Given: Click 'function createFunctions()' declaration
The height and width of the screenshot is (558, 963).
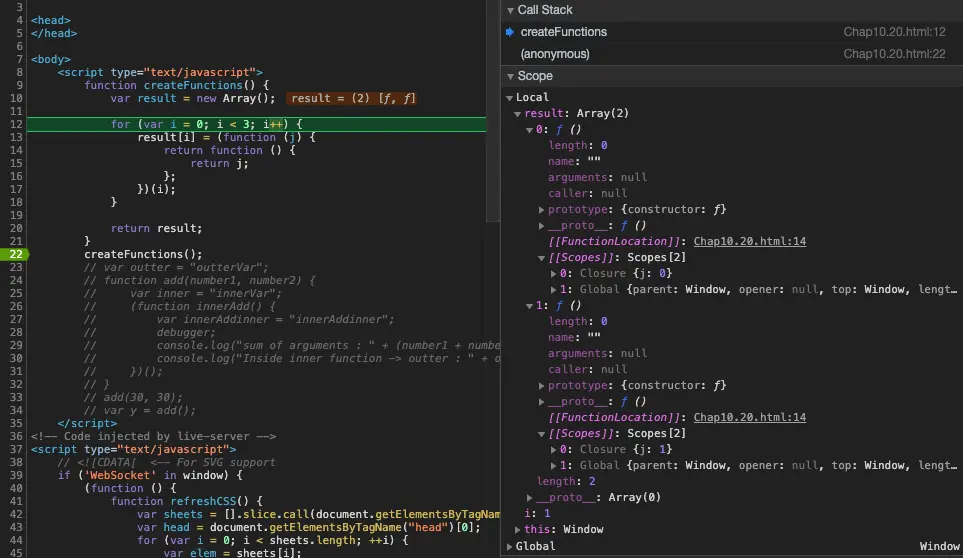Looking at the screenshot, I should pos(176,85).
